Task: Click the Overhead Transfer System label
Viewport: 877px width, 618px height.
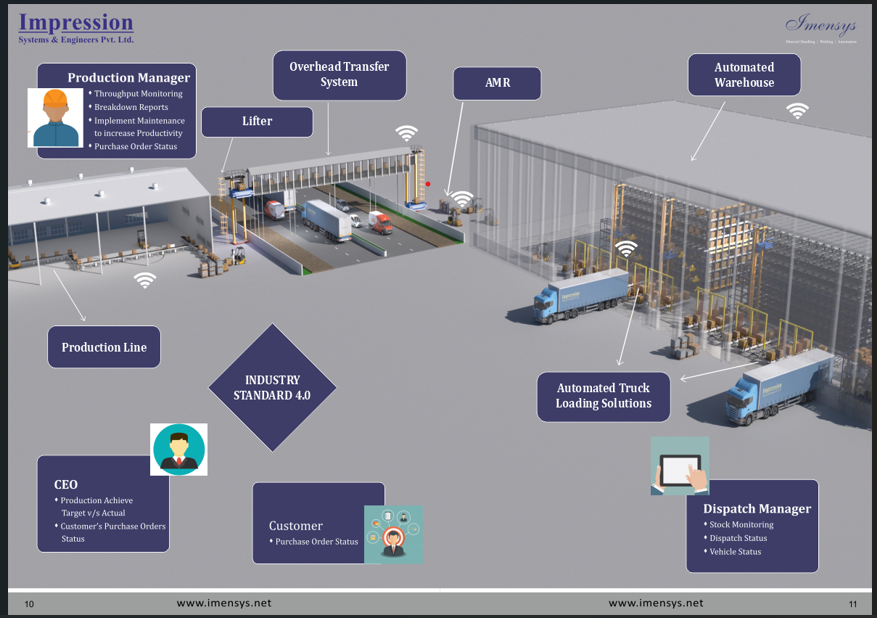Action: coord(339,75)
